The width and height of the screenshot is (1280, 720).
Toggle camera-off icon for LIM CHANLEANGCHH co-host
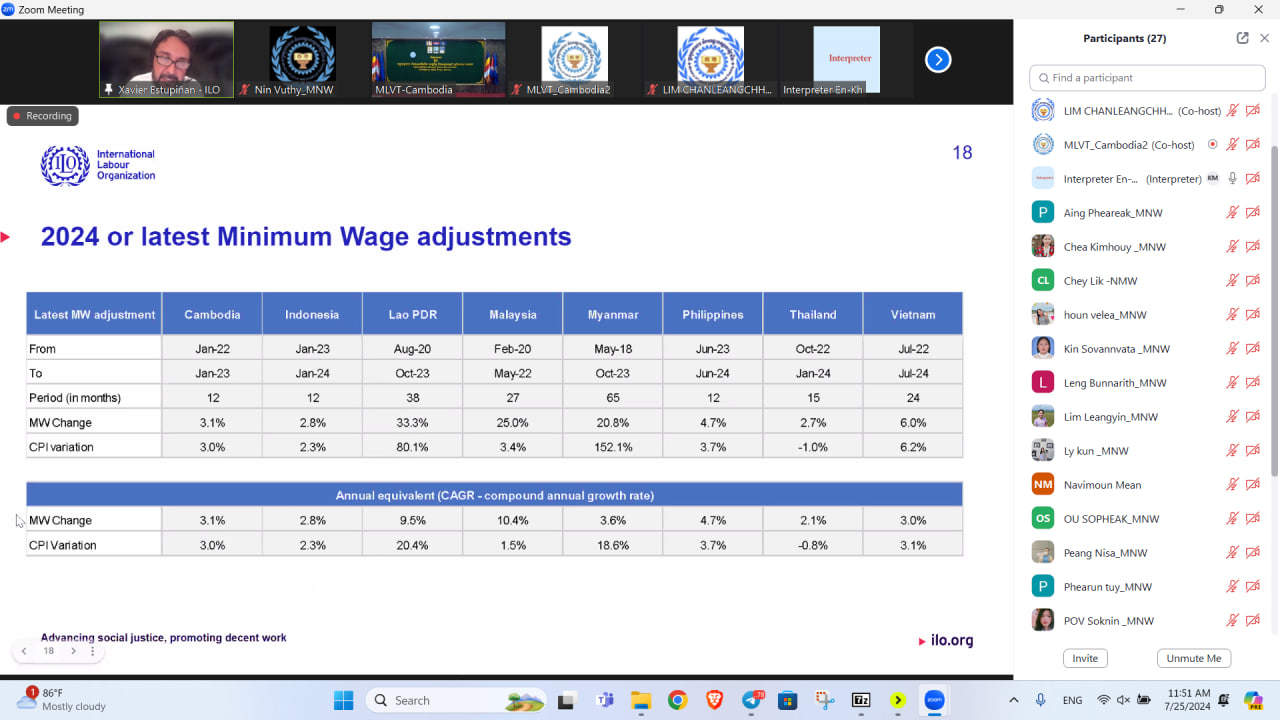click(1253, 111)
